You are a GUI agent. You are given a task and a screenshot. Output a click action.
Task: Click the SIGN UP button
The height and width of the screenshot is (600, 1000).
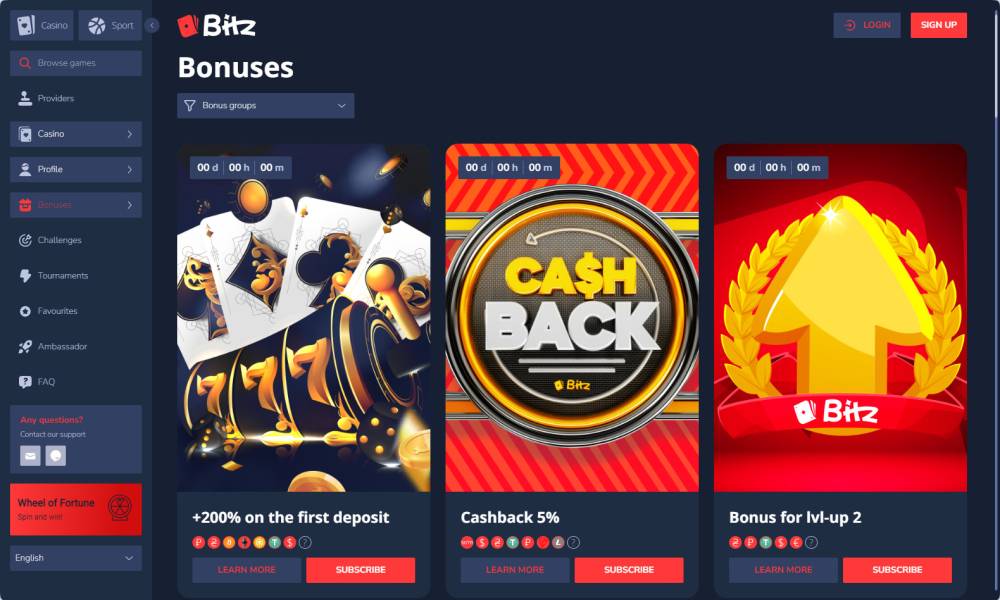(x=938, y=25)
